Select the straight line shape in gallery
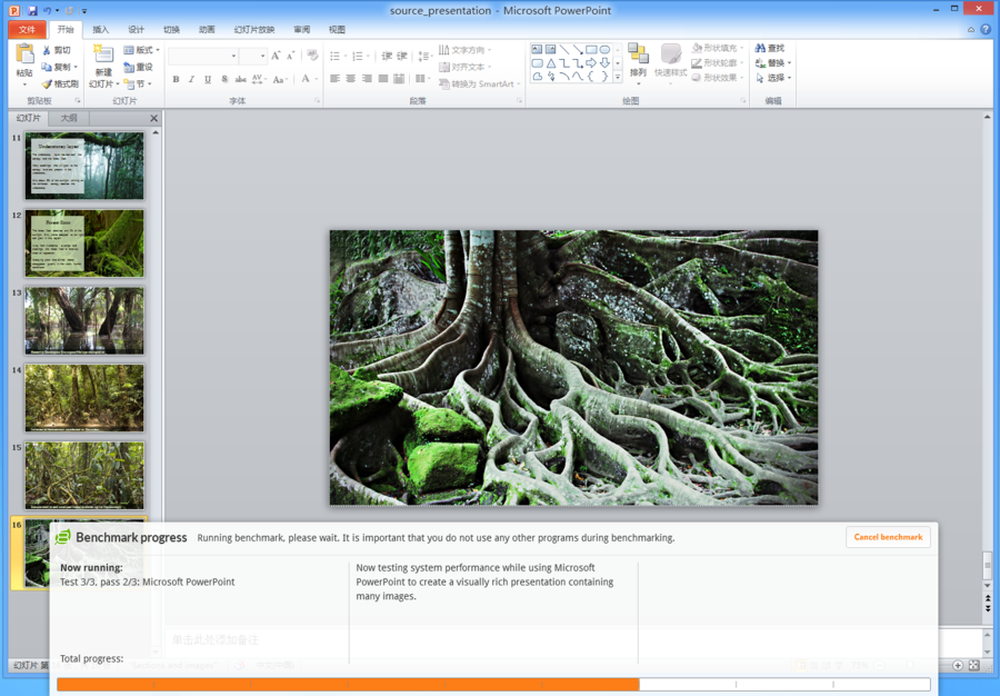The width and height of the screenshot is (1000, 696). [564, 50]
